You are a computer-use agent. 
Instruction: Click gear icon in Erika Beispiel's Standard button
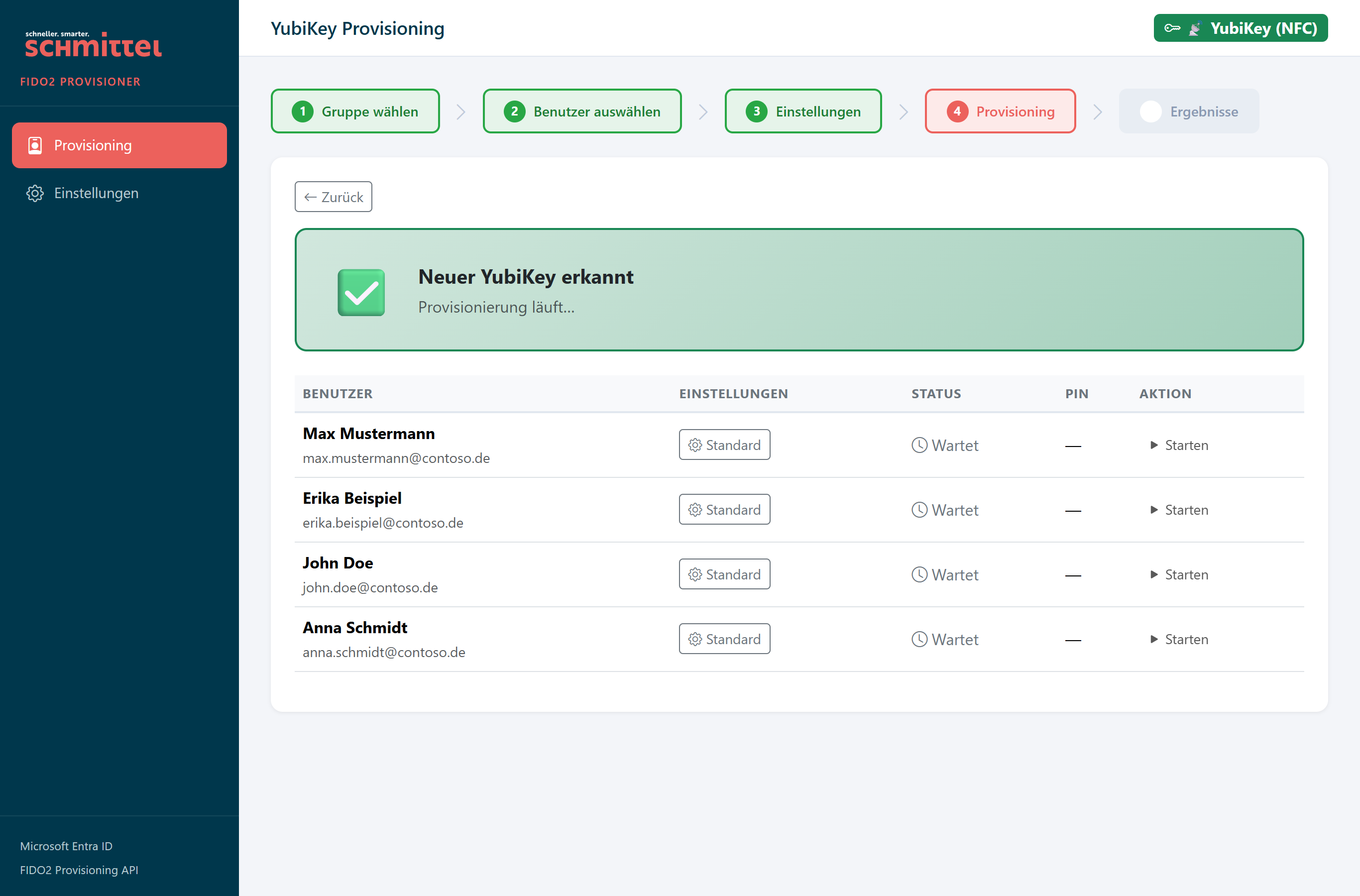click(695, 510)
